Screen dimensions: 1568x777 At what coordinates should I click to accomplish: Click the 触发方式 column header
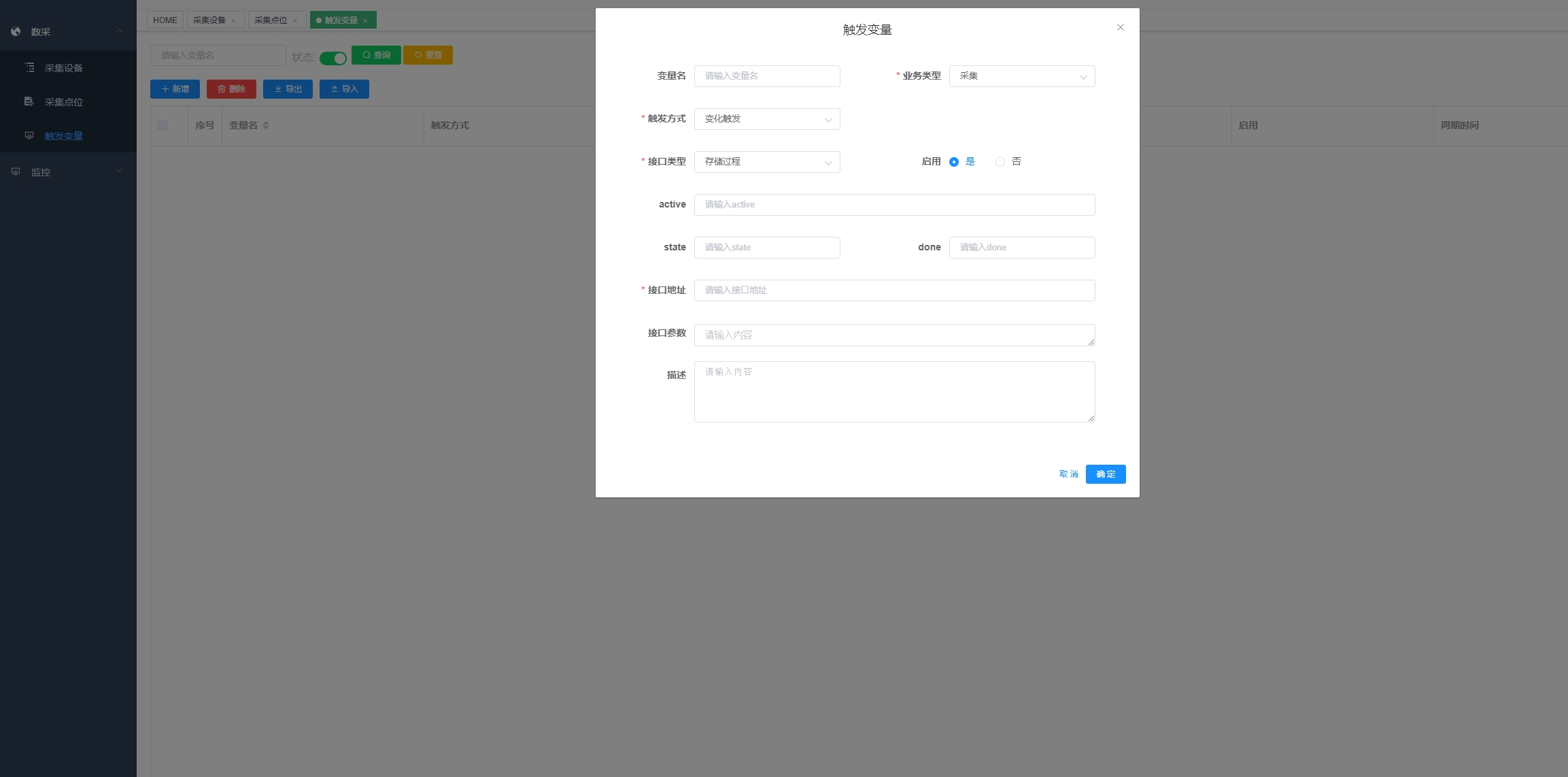[450, 125]
